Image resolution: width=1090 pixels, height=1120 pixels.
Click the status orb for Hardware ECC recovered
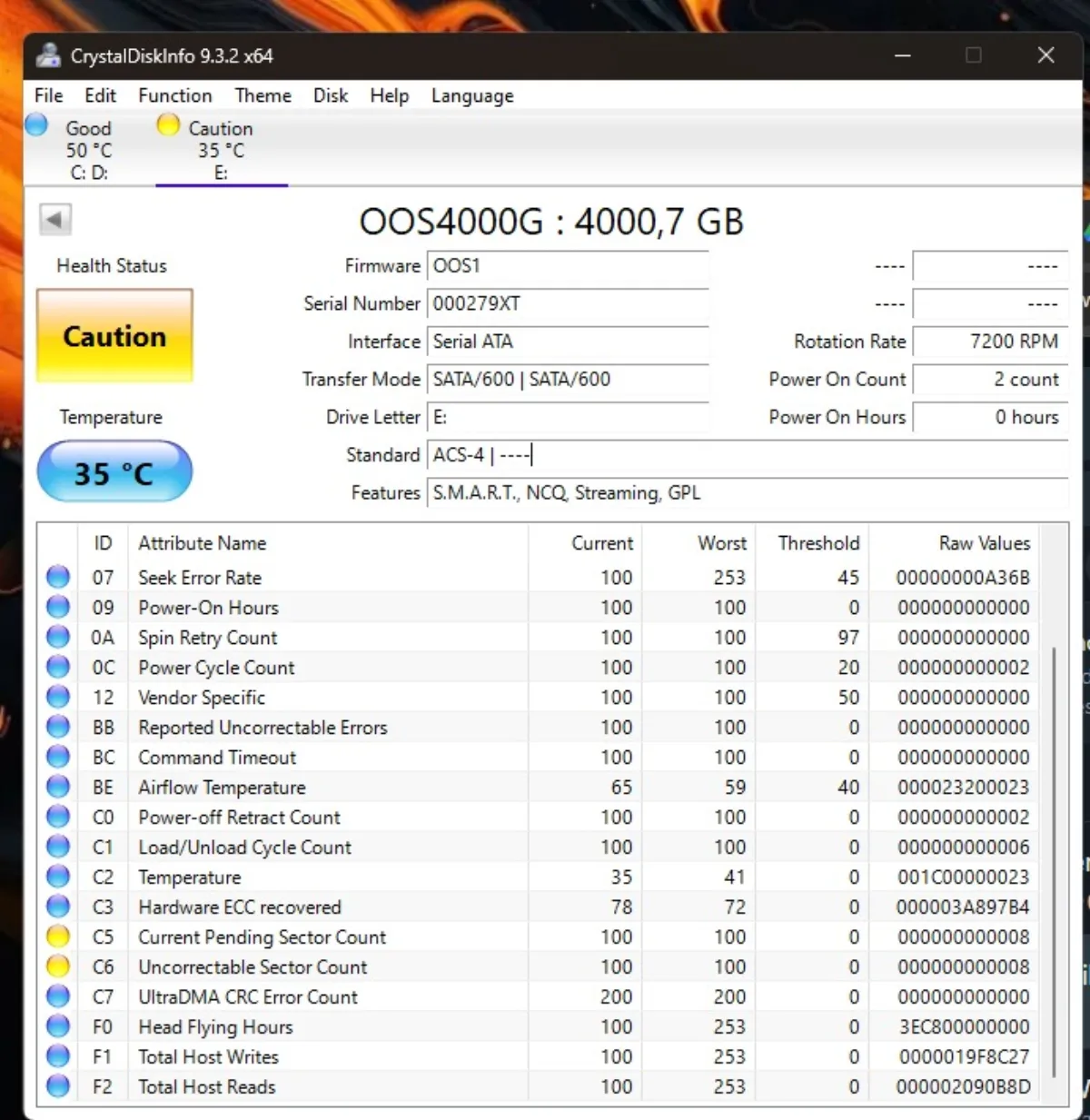click(x=58, y=907)
